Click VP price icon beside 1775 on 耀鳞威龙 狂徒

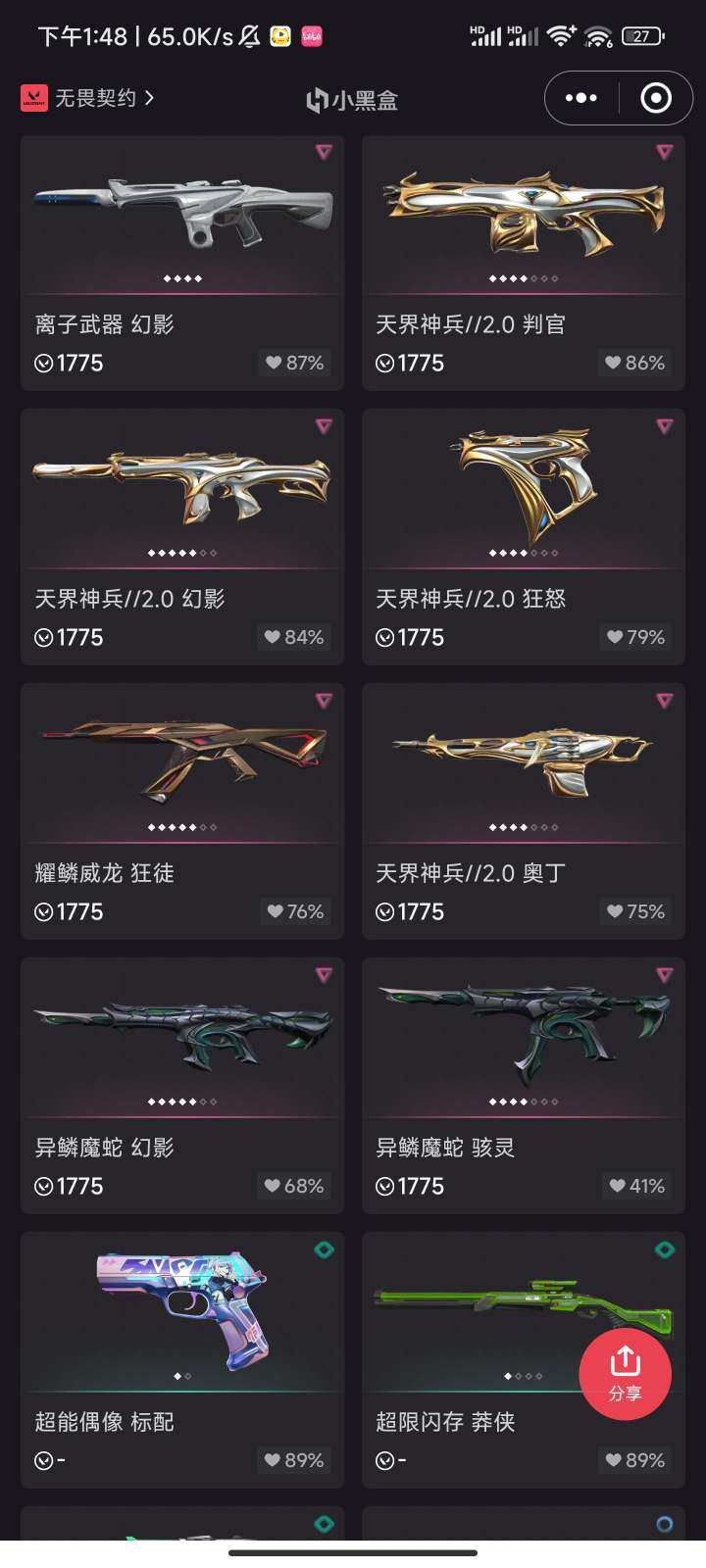pos(43,912)
